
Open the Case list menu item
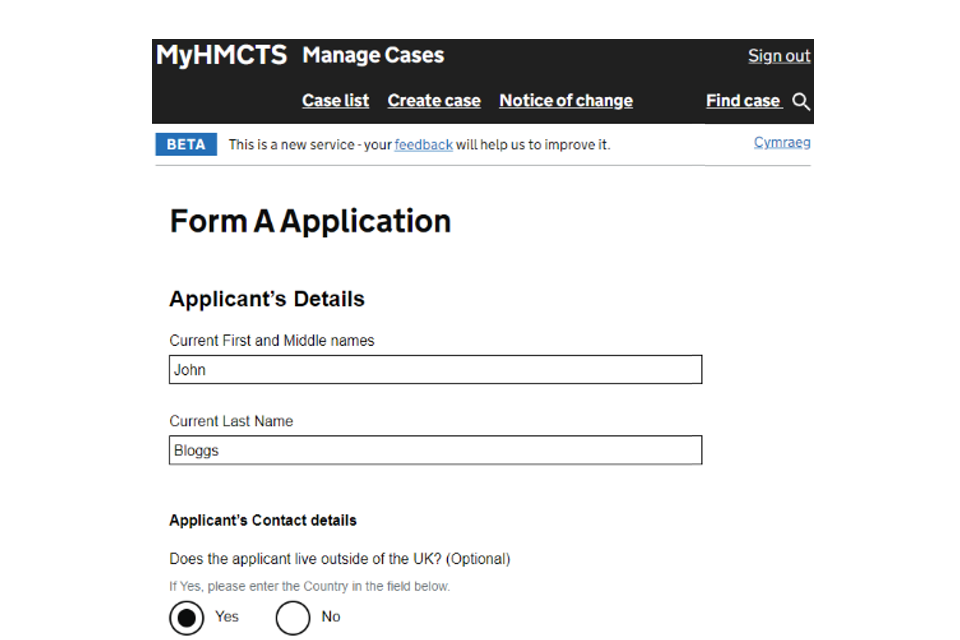pyautogui.click(x=335, y=101)
